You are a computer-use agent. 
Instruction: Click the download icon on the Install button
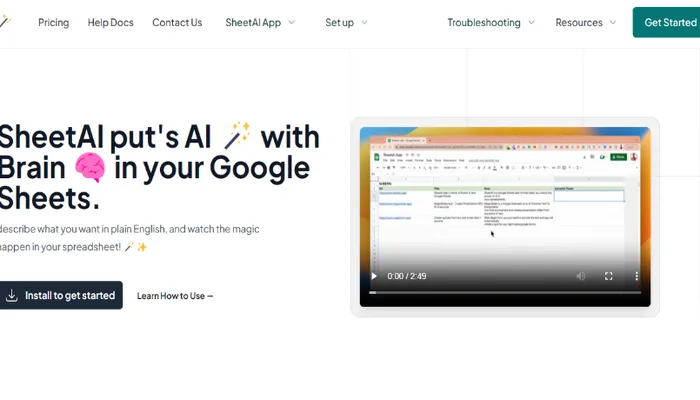(12, 295)
